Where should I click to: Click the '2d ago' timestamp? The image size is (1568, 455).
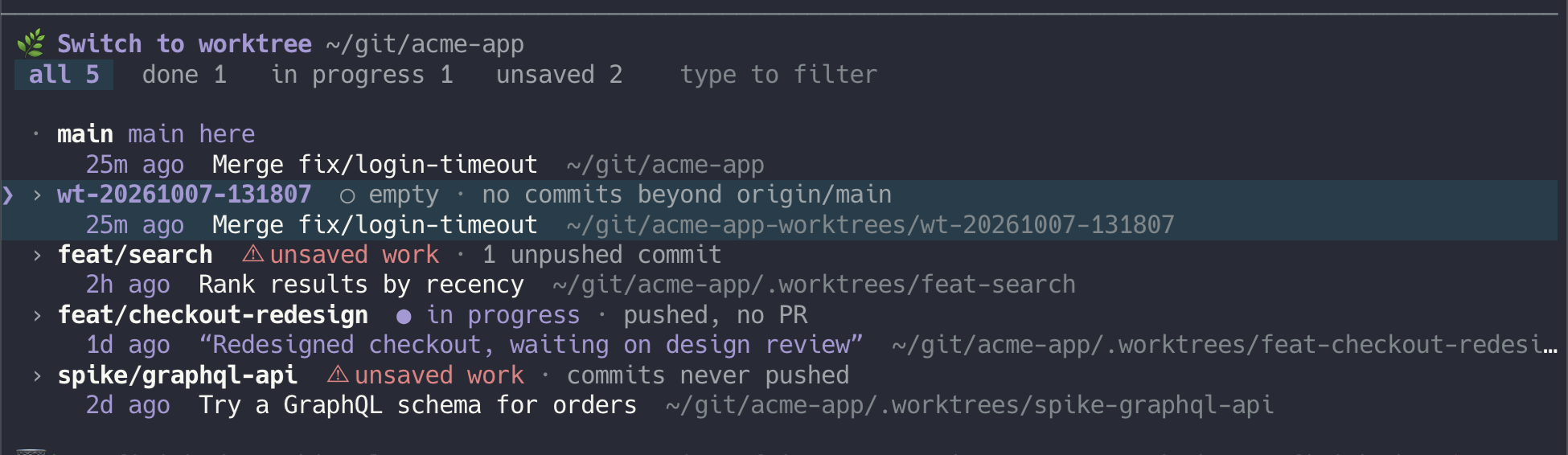(128, 405)
